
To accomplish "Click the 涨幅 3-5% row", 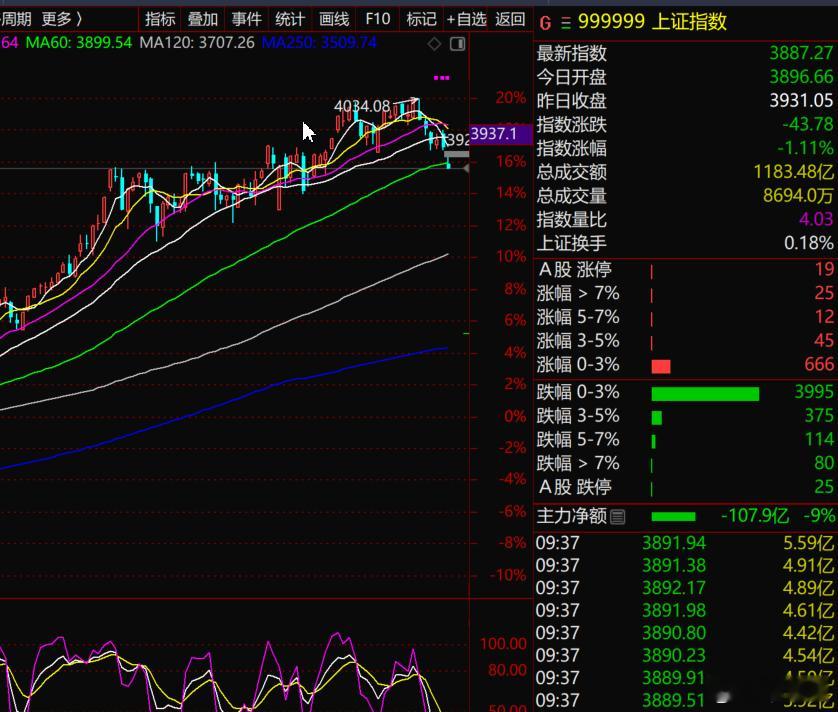I will [x=685, y=341].
